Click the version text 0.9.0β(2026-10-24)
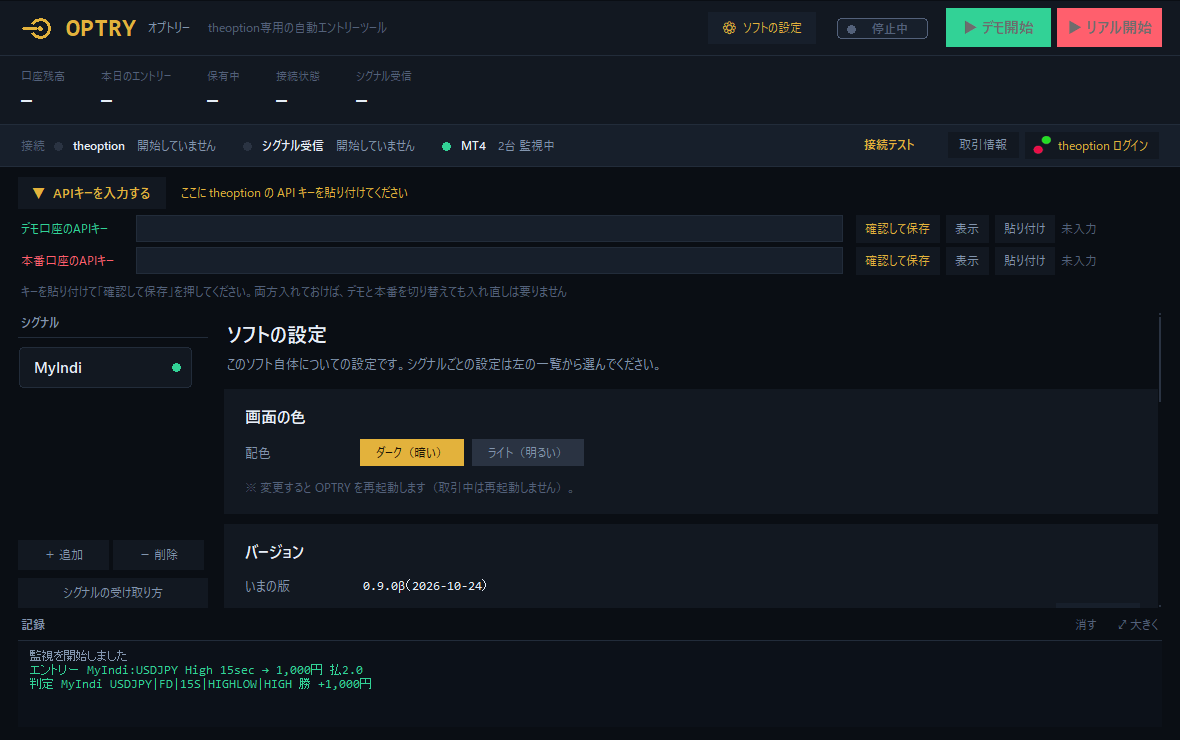This screenshot has width=1180, height=740. [x=425, y=586]
